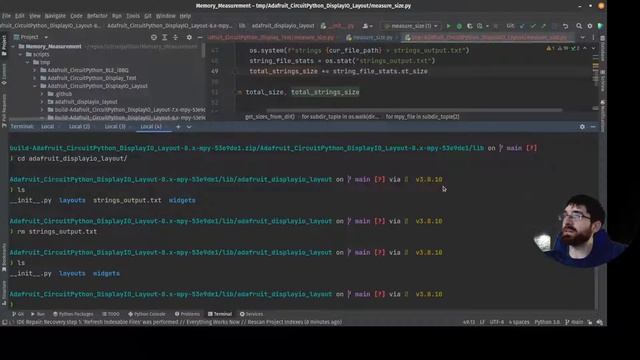
Task: Expand Adafruit_CircuitPython_BLE_IBBQ folder
Action: pos(35,70)
